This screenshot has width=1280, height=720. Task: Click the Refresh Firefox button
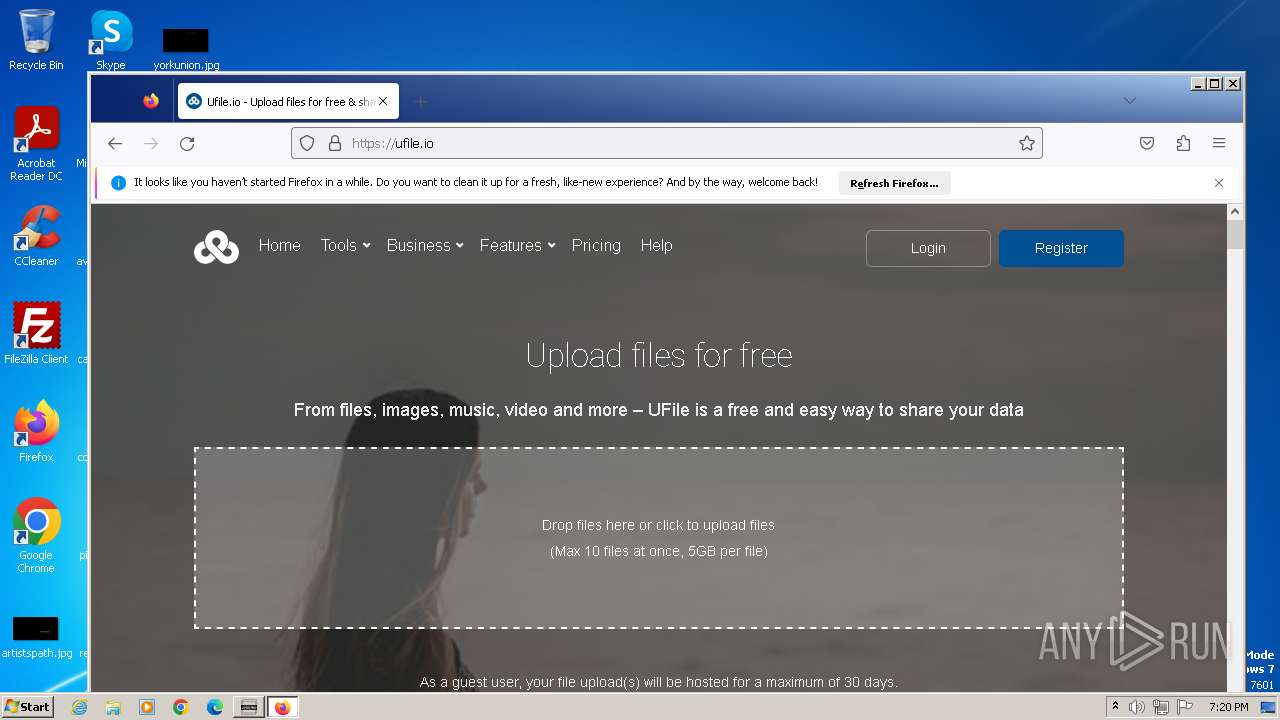[x=894, y=183]
